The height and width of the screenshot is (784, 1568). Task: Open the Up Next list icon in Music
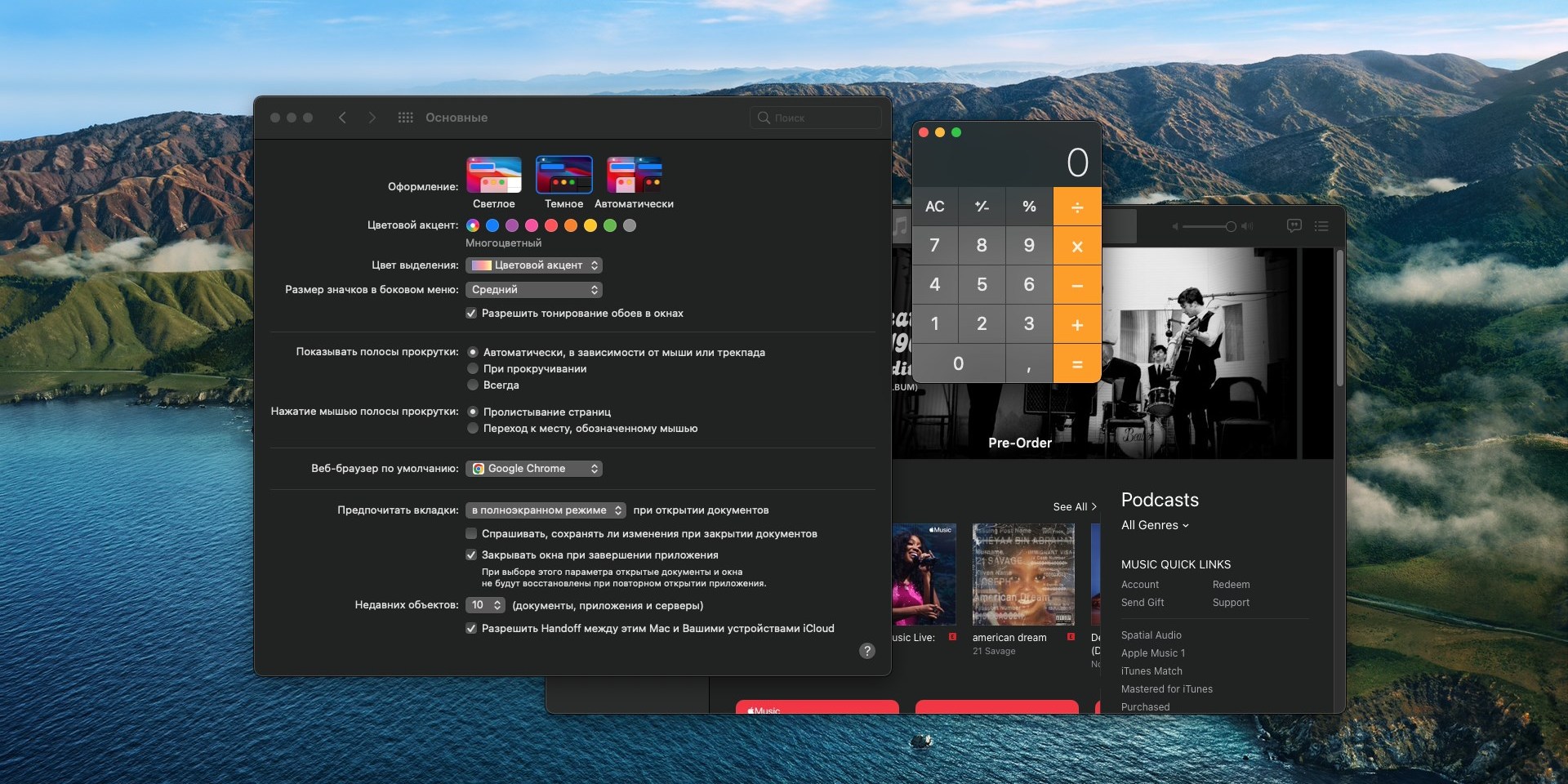[1321, 226]
